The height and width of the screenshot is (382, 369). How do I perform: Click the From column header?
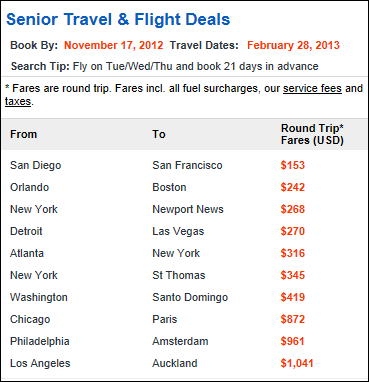click(x=24, y=134)
